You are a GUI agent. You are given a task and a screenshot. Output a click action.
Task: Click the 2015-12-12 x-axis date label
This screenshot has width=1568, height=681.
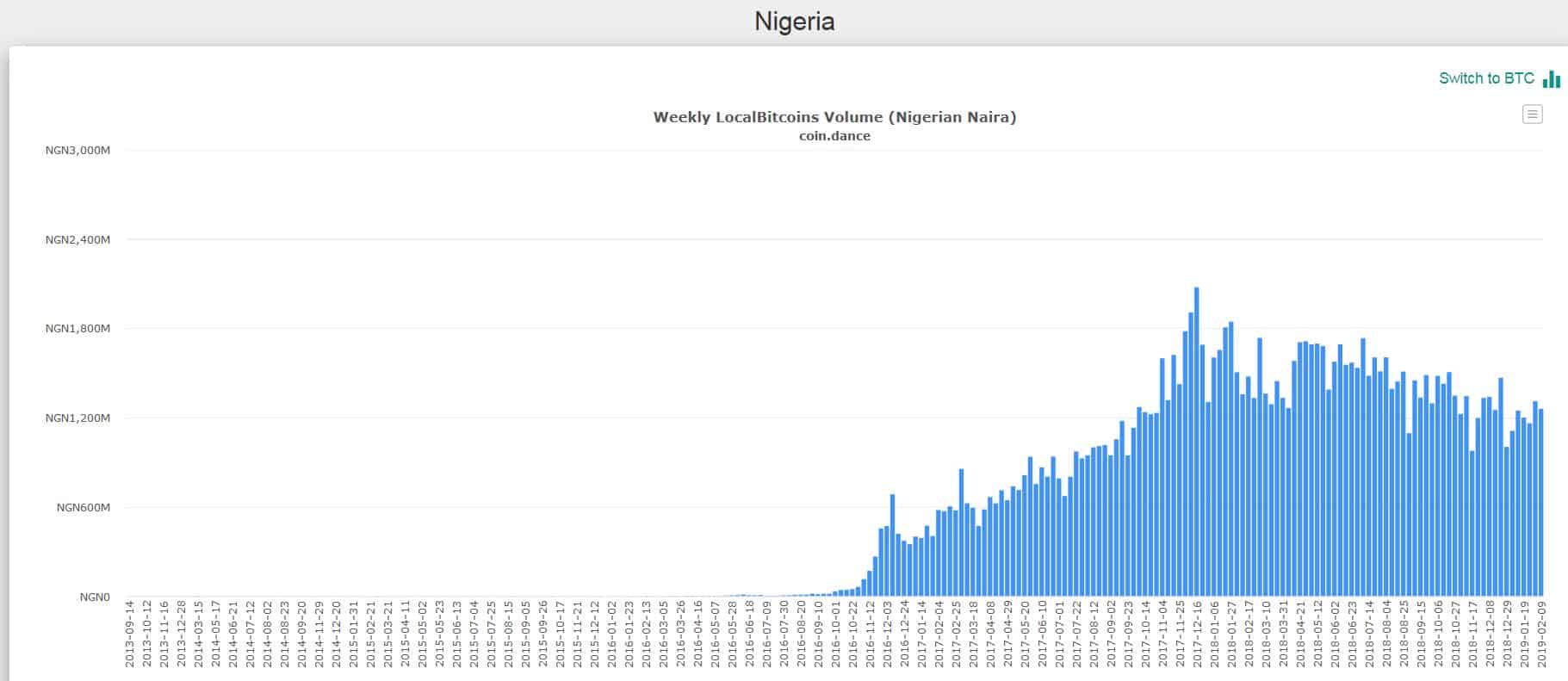[x=594, y=634]
